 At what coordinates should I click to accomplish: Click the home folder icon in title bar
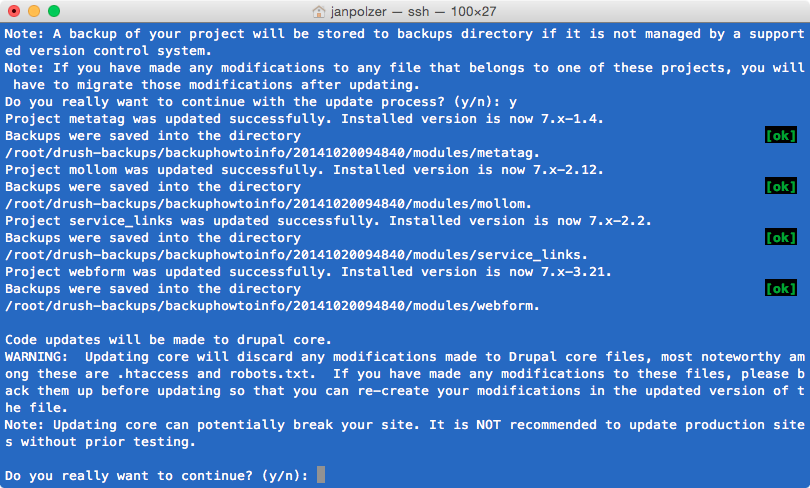point(319,11)
